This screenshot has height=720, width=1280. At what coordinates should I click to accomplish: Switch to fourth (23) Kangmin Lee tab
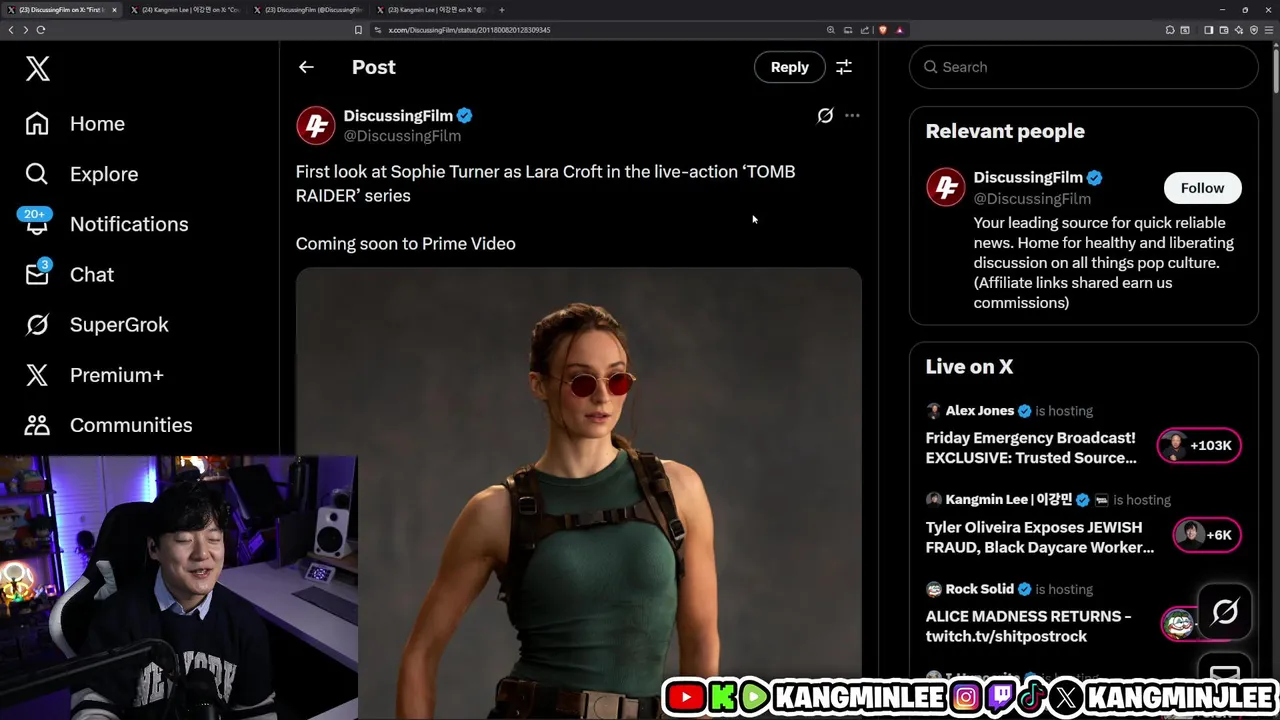[x=432, y=10]
